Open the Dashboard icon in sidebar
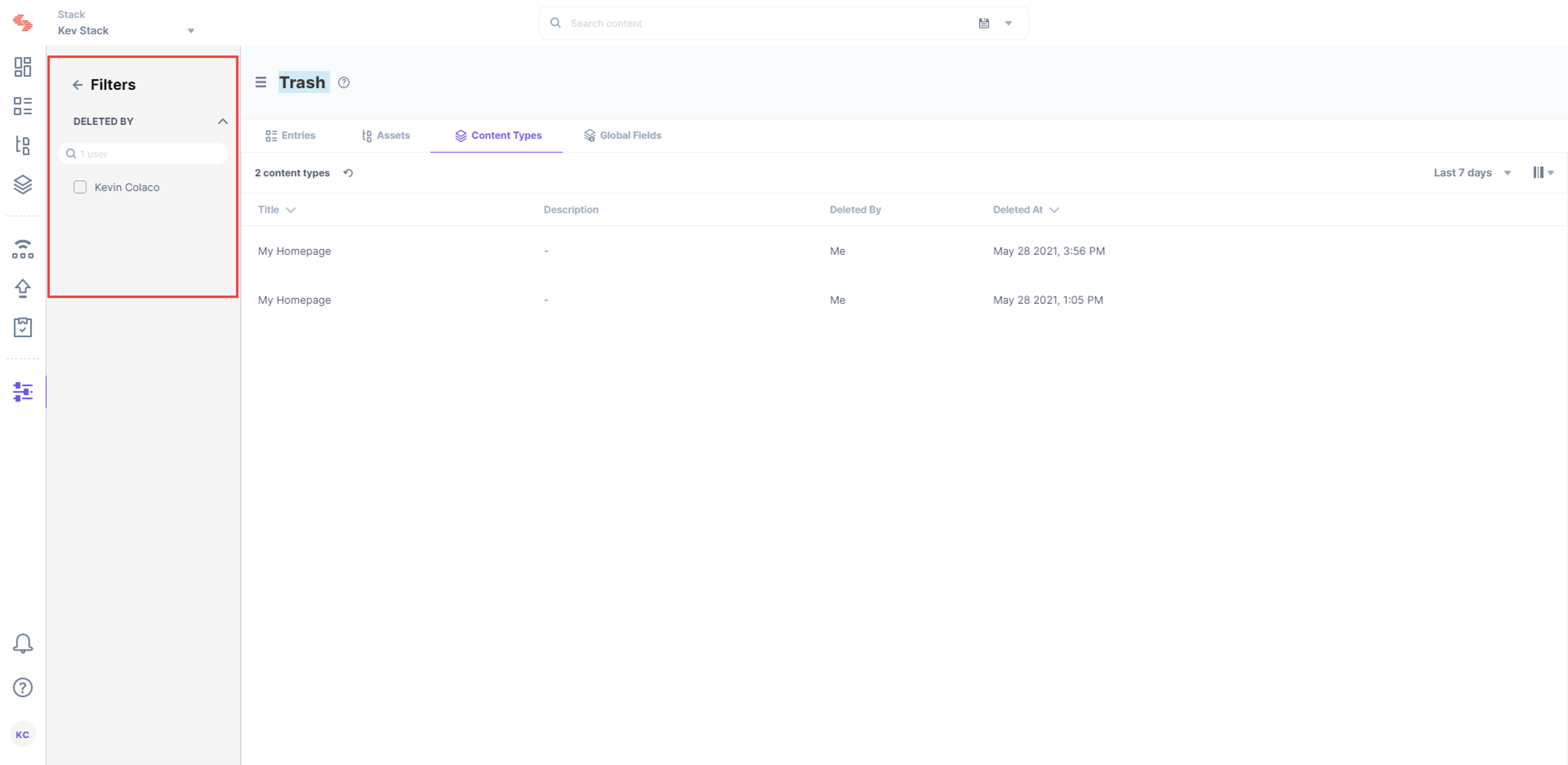Screen dimensions: 1568x765 tap(22, 67)
